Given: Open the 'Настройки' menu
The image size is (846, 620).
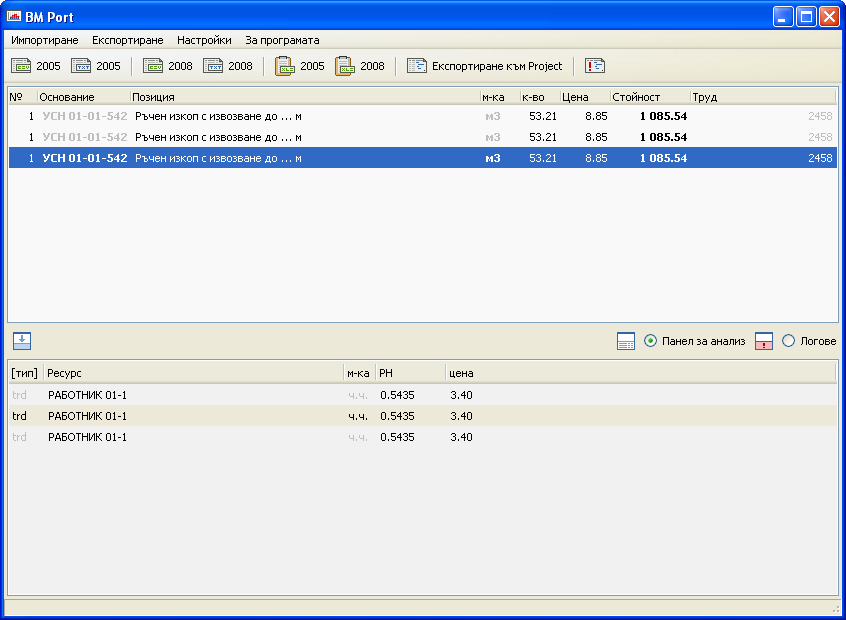Looking at the screenshot, I should (204, 40).
